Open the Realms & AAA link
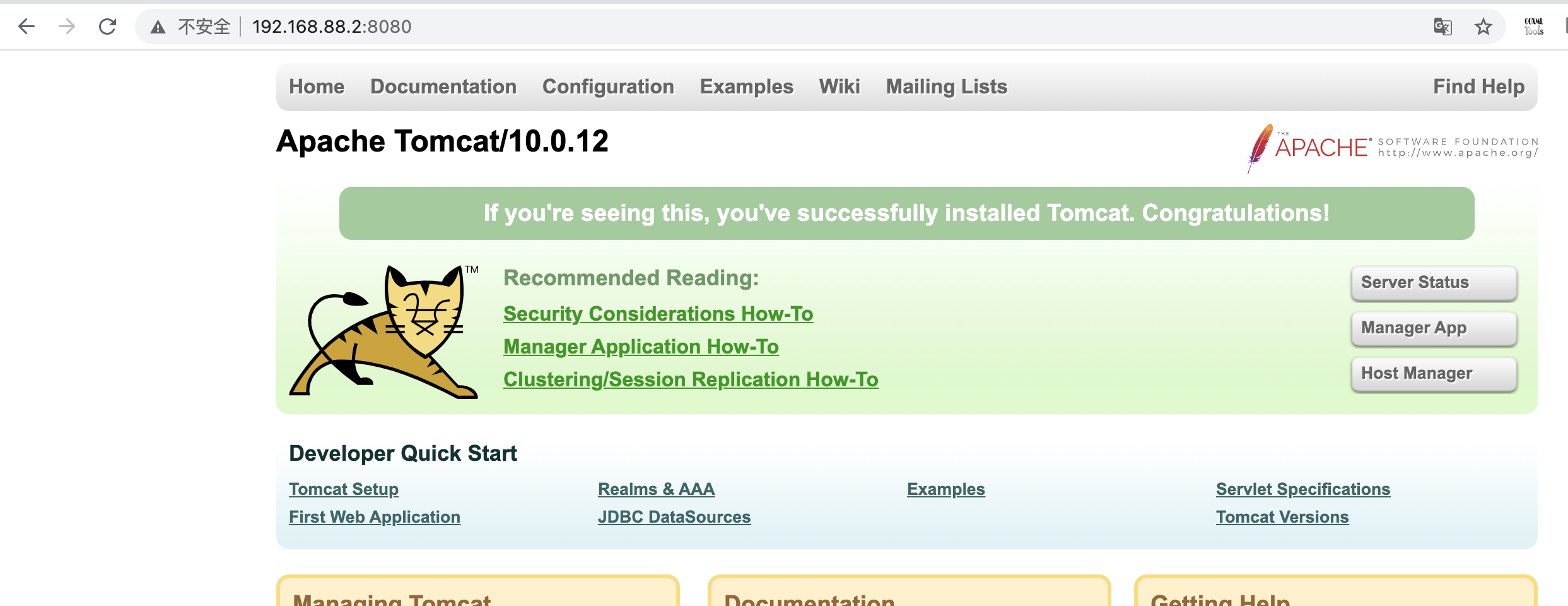1568x606 pixels. coord(657,489)
